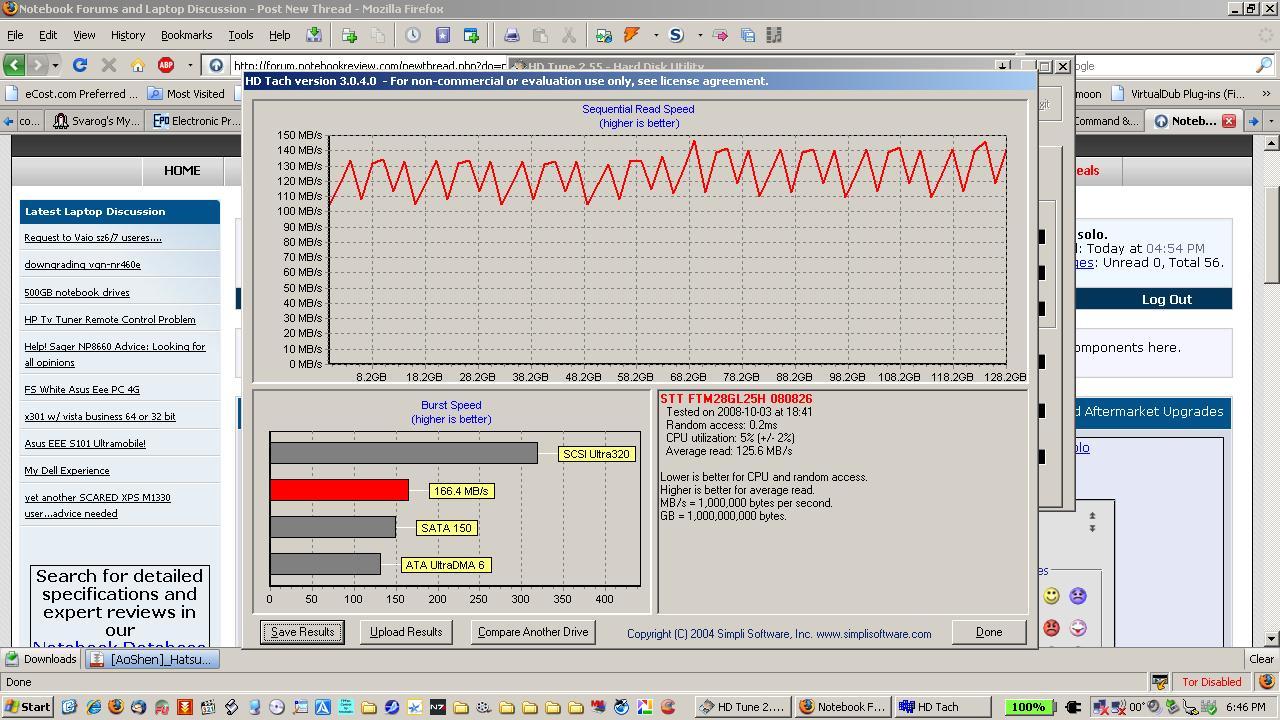Click the search magnifier icon
1280x720 pixels.
tap(1264, 65)
